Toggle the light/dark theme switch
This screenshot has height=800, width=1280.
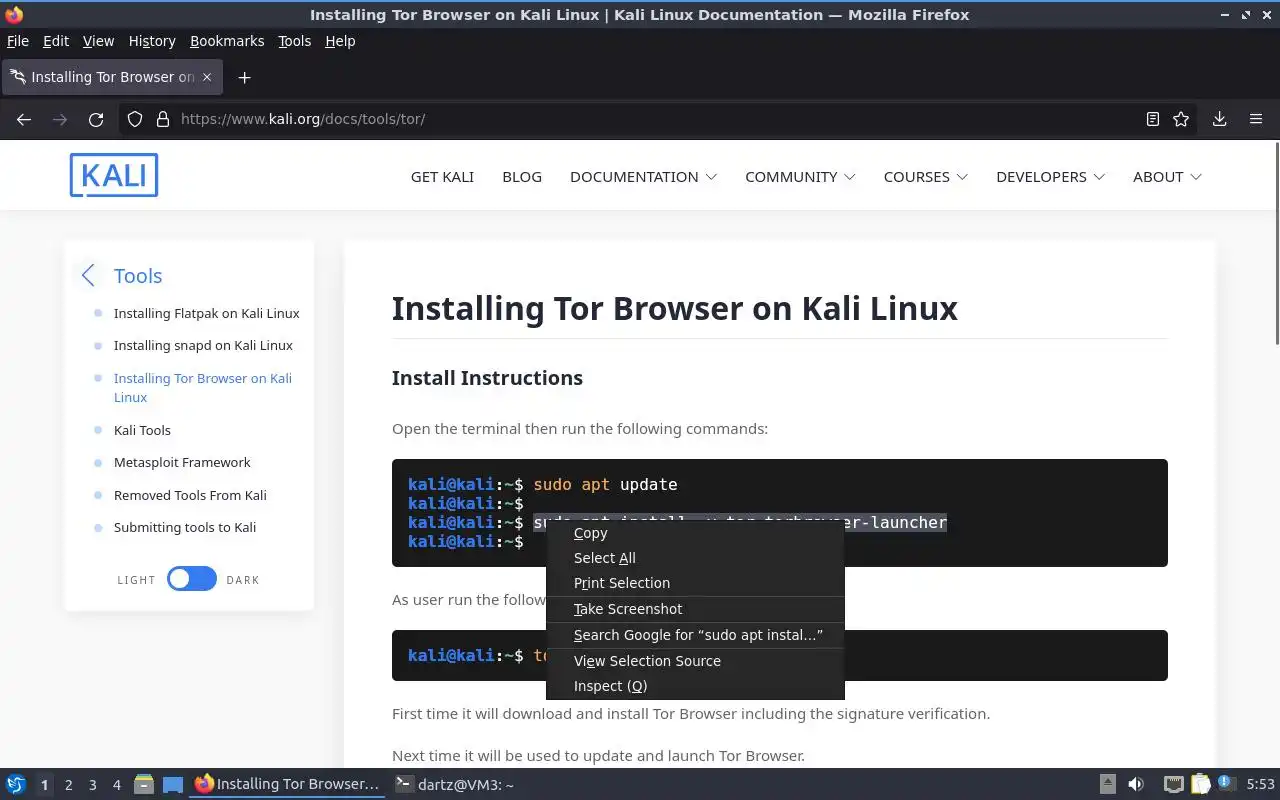[192, 579]
